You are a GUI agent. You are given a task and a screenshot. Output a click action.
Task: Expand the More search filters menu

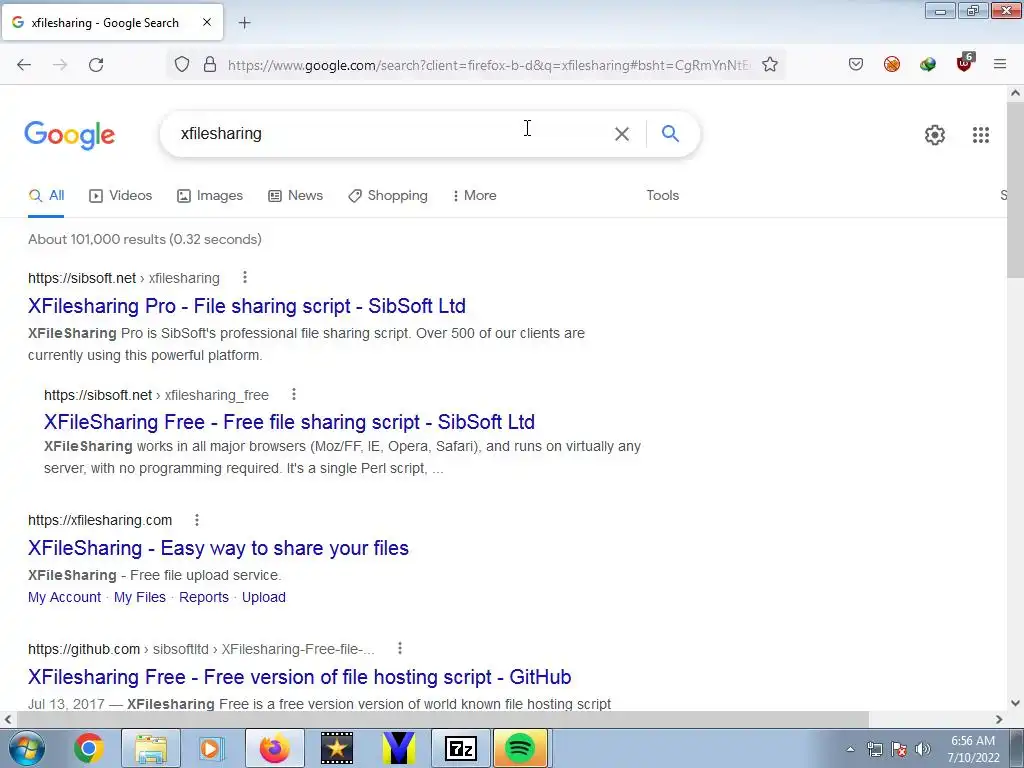click(474, 195)
